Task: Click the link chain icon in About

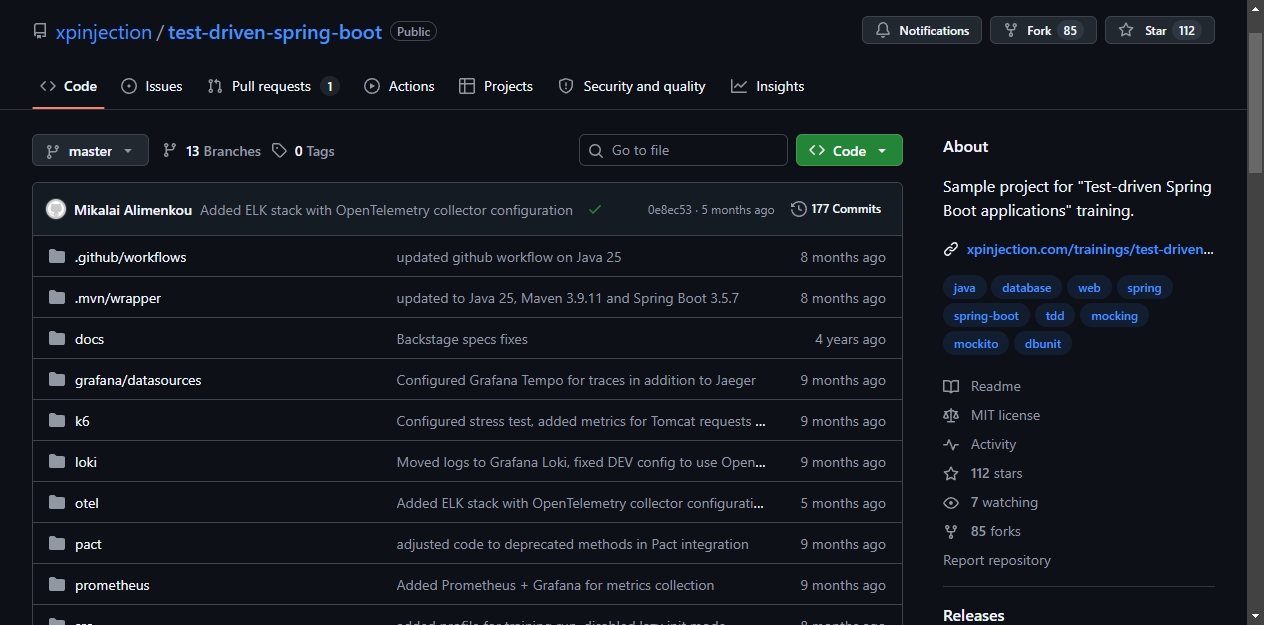Action: (x=951, y=250)
